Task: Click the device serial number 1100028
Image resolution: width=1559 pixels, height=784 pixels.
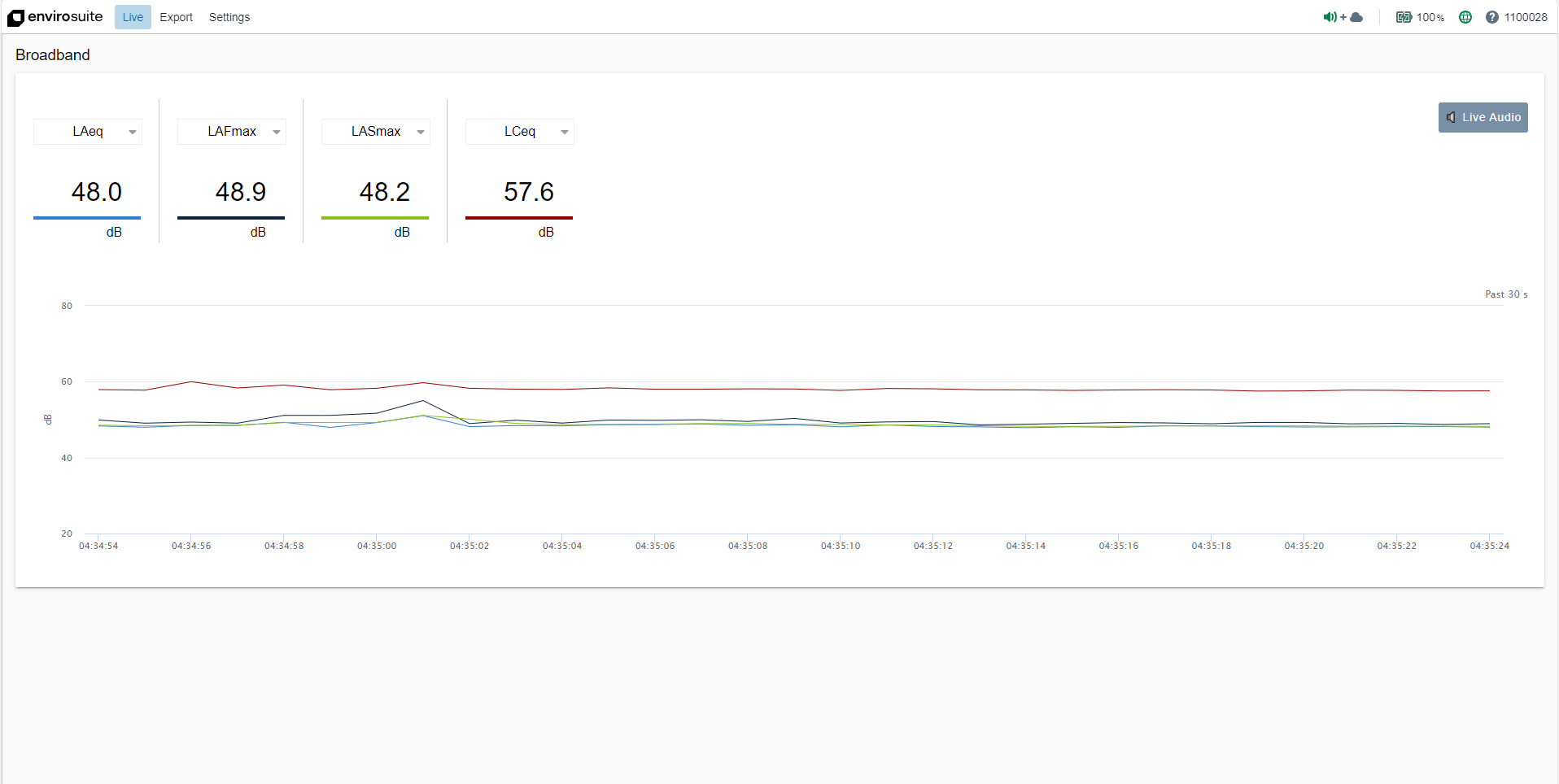Action: click(x=1526, y=17)
